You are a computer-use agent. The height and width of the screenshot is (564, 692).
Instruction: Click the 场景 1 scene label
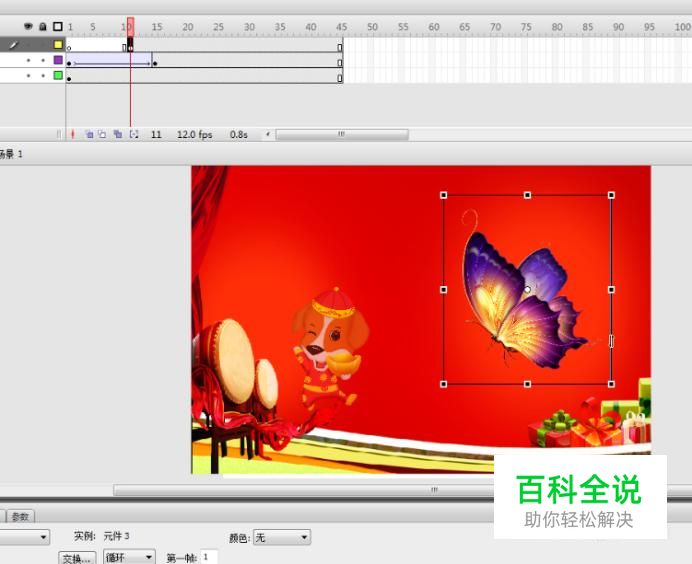click(11, 154)
